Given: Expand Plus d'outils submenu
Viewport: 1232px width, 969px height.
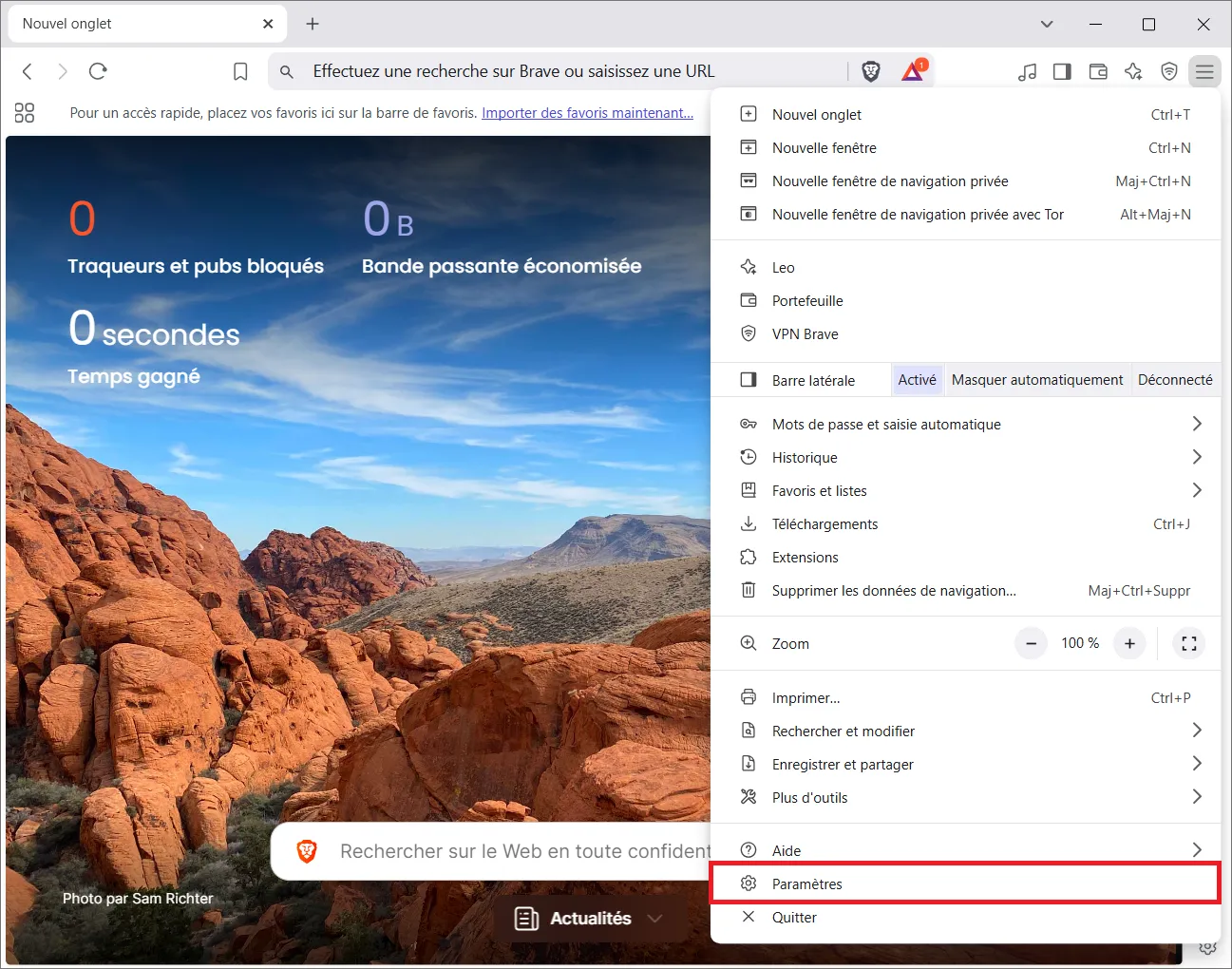Looking at the screenshot, I should point(1197,797).
